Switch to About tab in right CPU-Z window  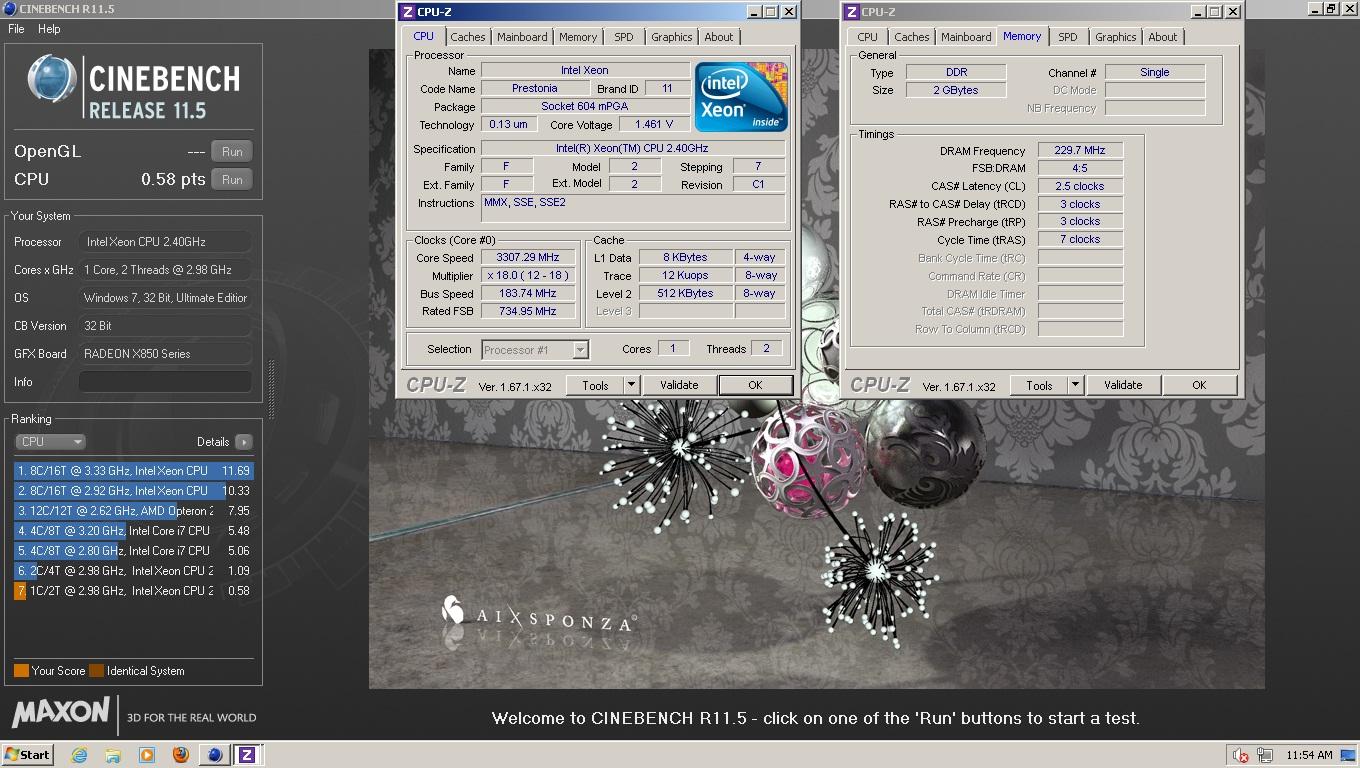pos(1163,37)
